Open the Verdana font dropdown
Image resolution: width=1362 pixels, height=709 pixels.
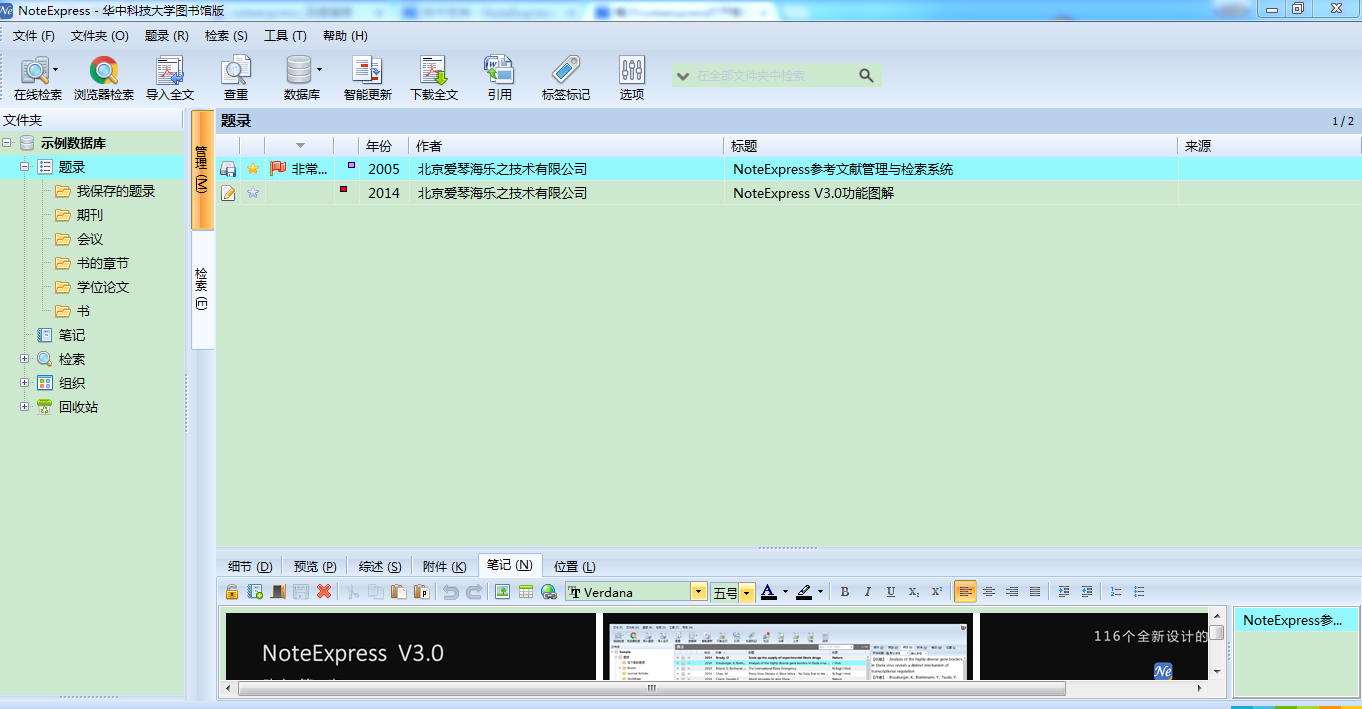(x=699, y=592)
